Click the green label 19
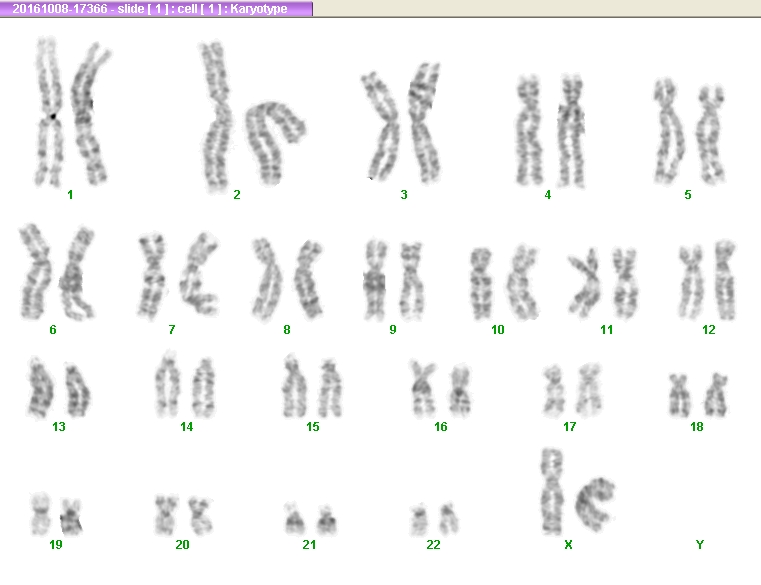This screenshot has width=761, height=585. click(56, 544)
